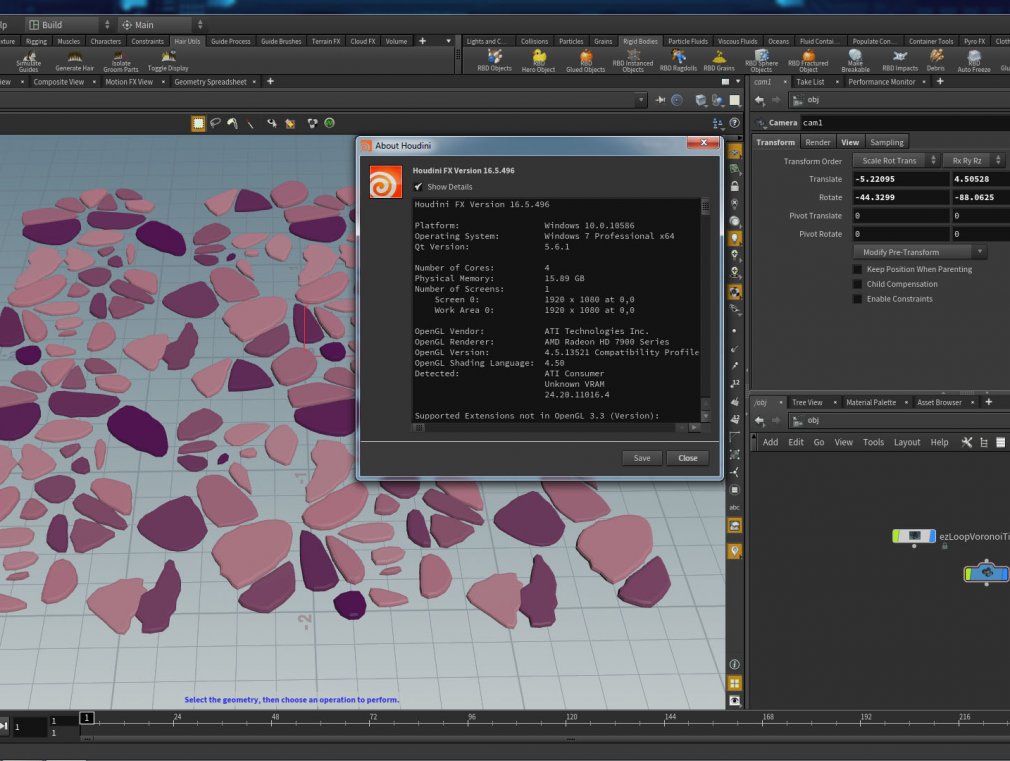Click the Translate X value field
The height and width of the screenshot is (761, 1010).
900,179
